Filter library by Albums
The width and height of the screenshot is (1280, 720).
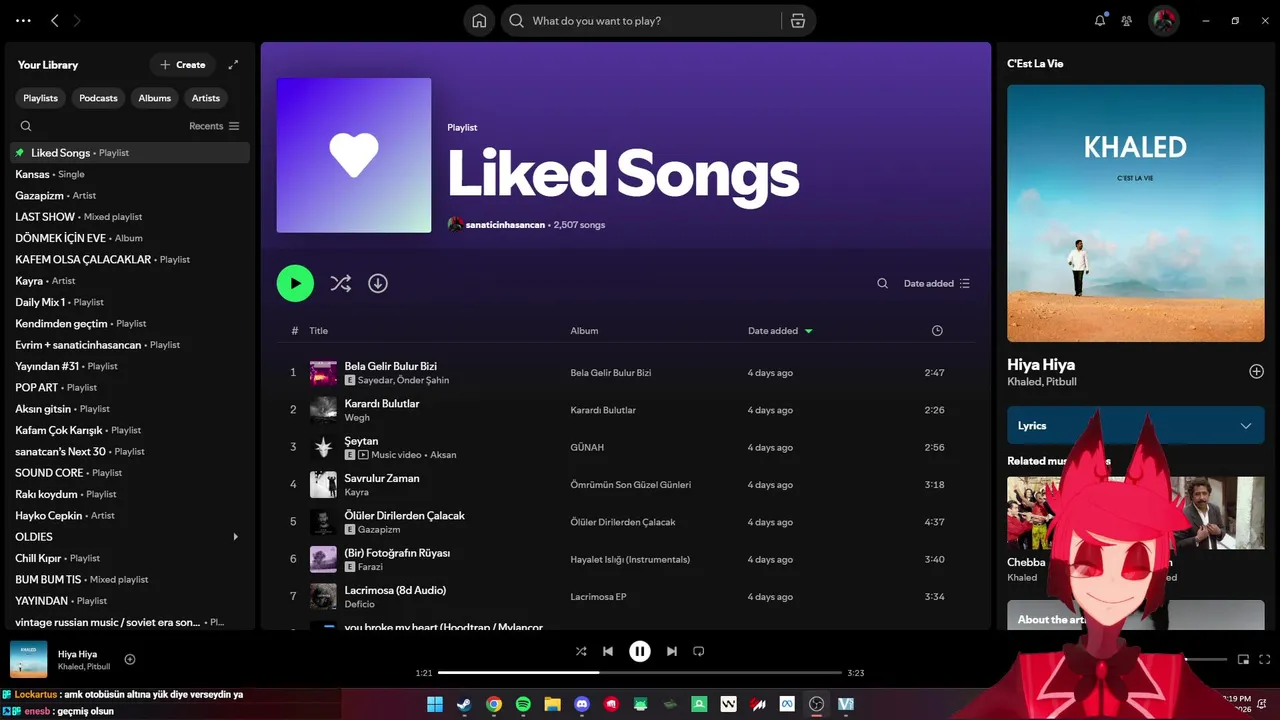click(155, 98)
